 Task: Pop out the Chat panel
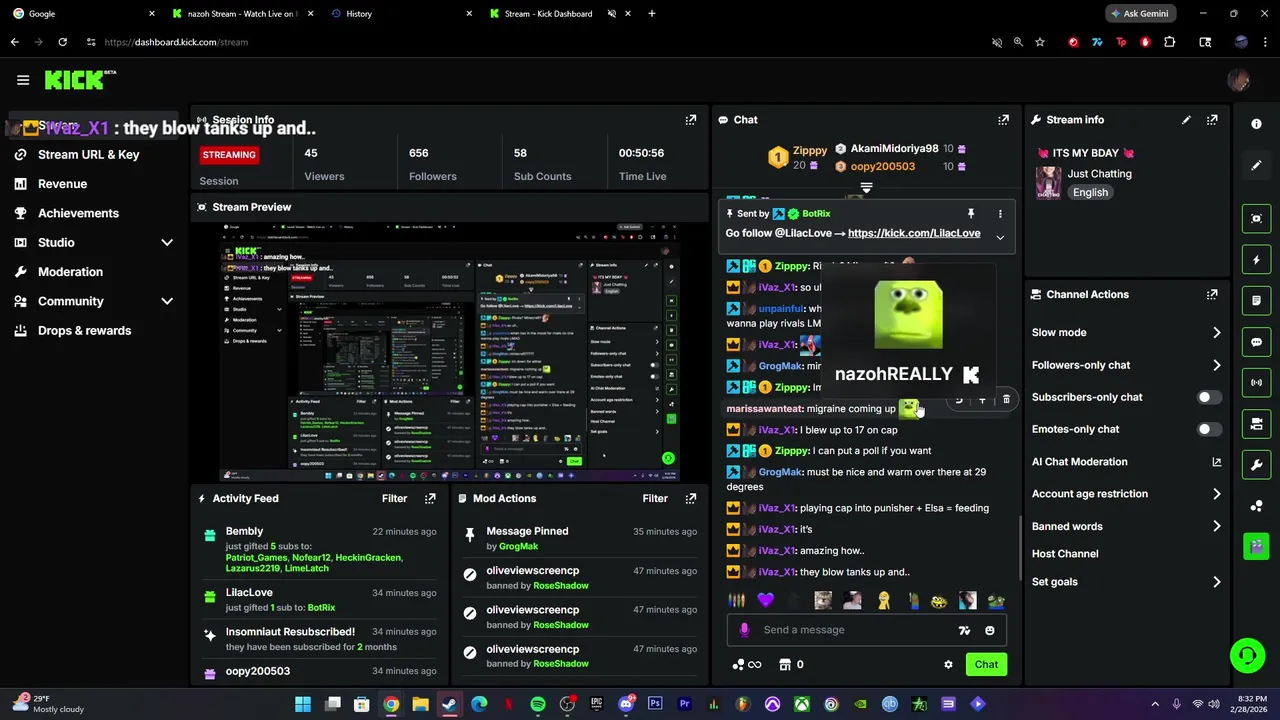tap(1003, 119)
